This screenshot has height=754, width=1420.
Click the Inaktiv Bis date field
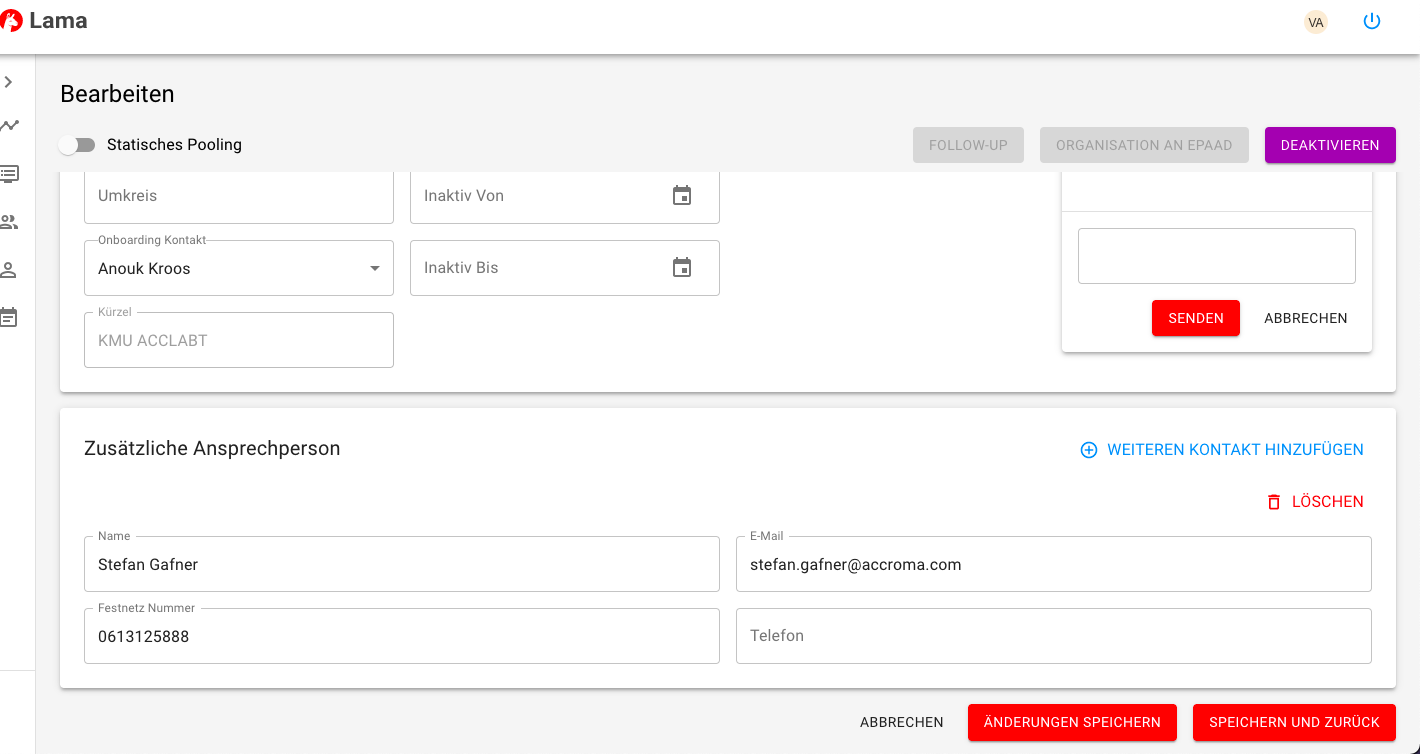(x=565, y=268)
